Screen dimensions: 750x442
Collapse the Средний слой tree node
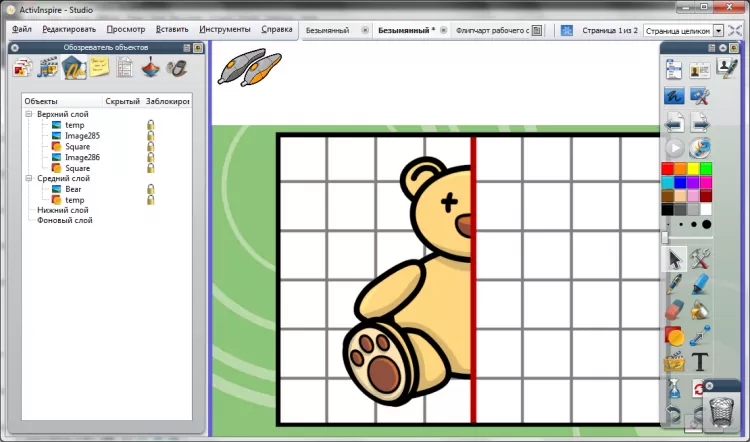(x=31, y=178)
